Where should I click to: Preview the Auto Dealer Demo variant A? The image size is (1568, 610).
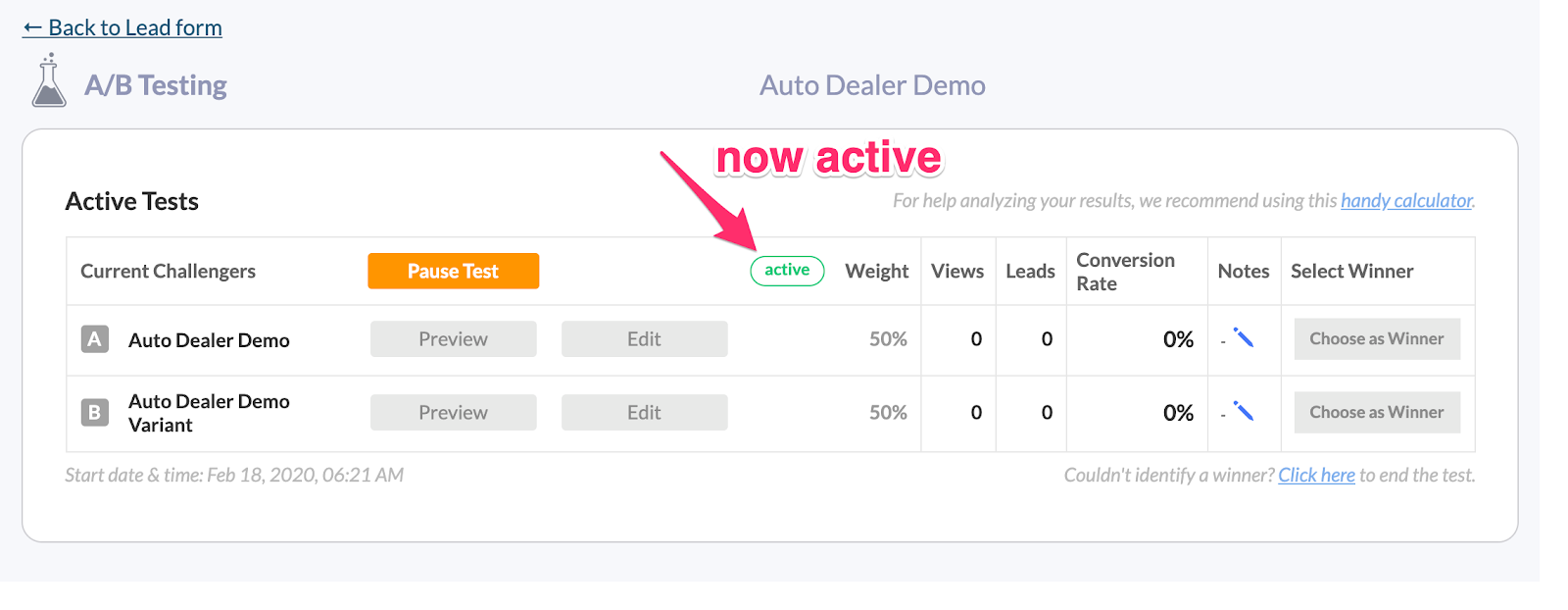tap(453, 339)
